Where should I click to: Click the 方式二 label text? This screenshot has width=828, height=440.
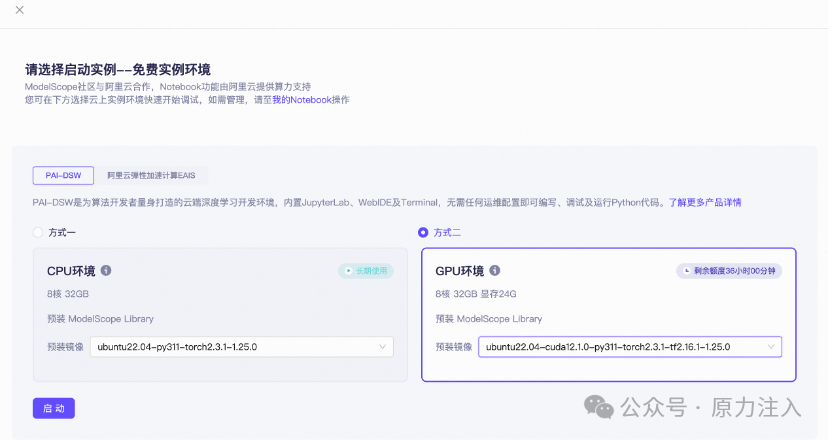coord(447,232)
